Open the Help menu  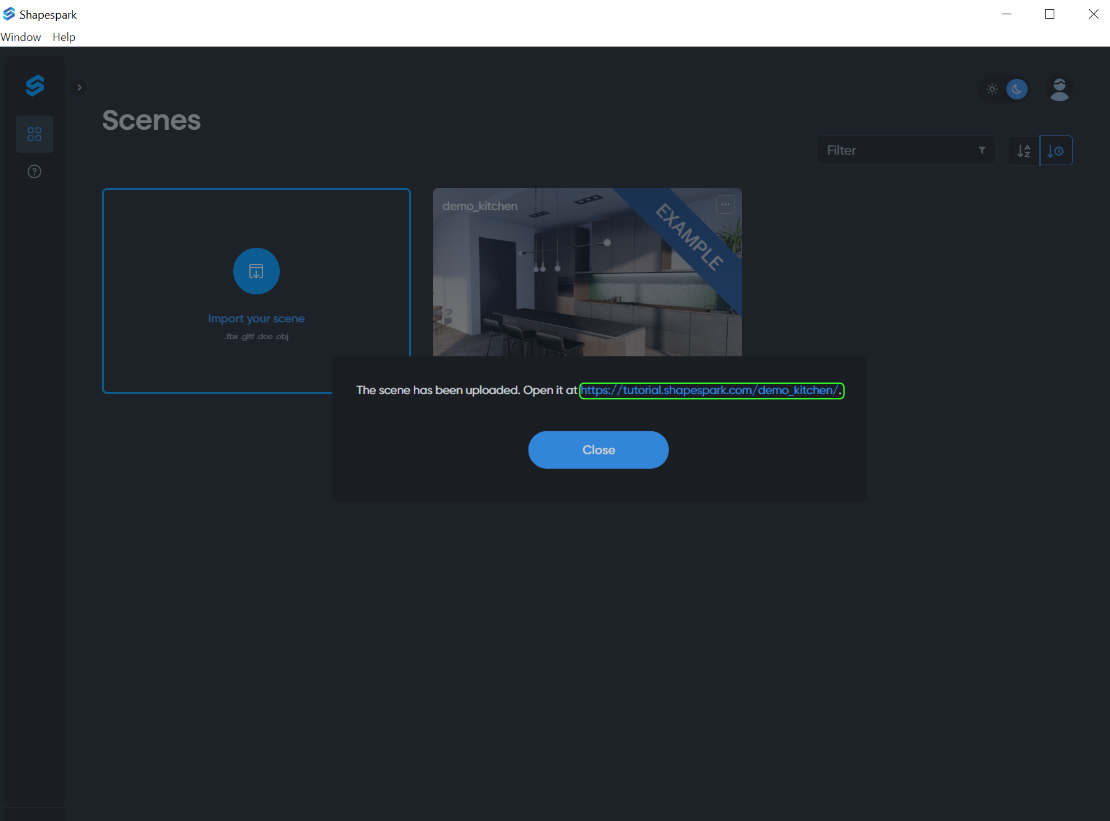tap(64, 37)
